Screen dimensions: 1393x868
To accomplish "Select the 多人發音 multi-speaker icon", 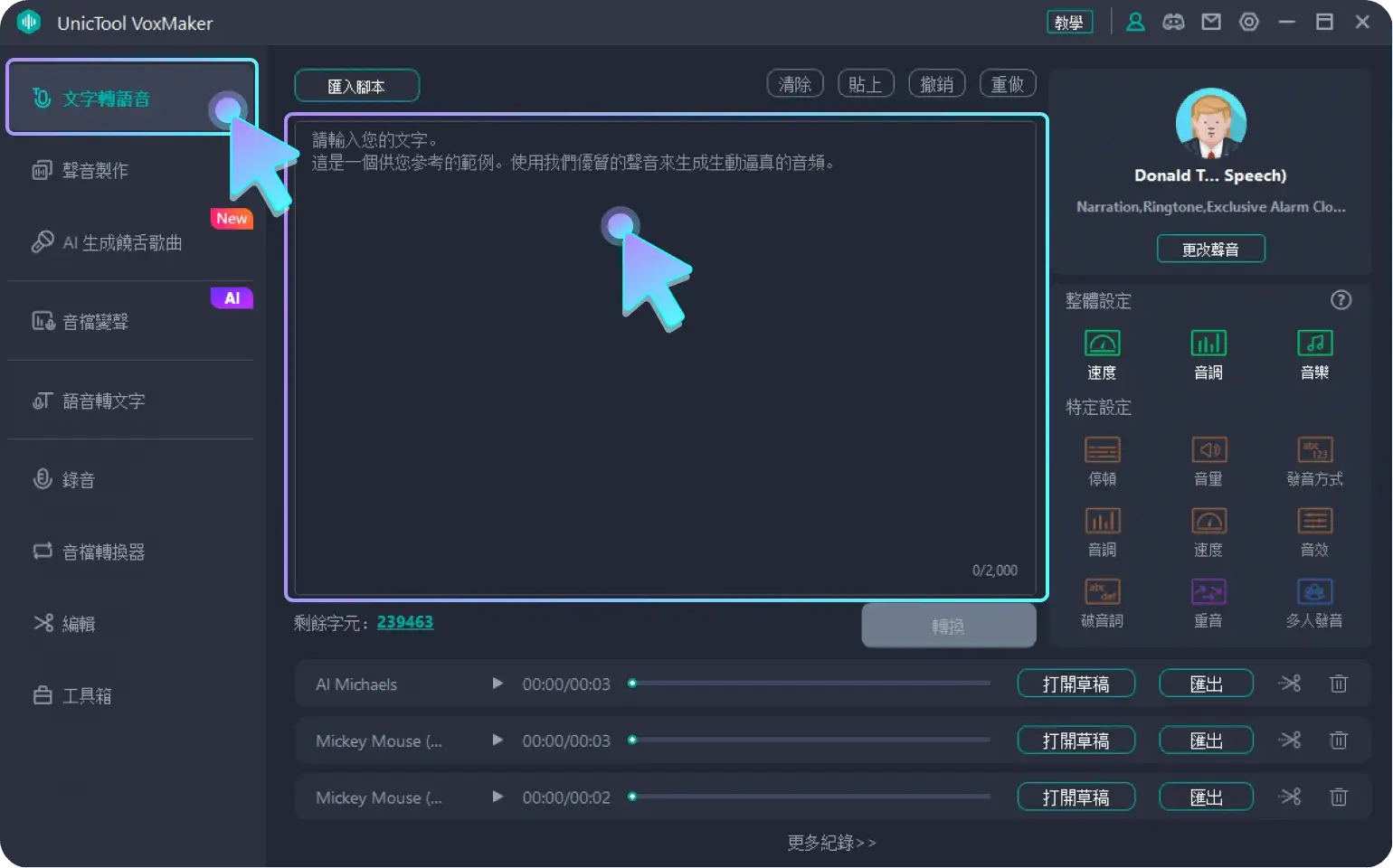I will coord(1315,591).
